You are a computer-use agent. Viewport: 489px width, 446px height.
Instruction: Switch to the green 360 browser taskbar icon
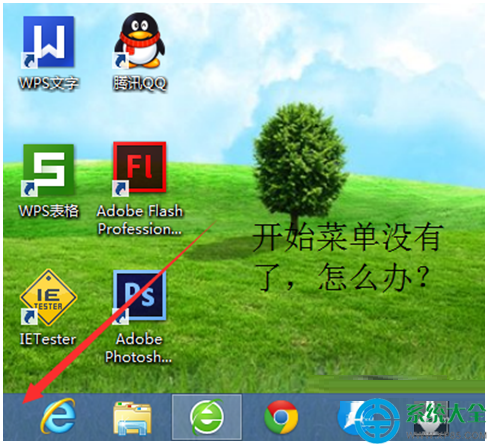207,417
